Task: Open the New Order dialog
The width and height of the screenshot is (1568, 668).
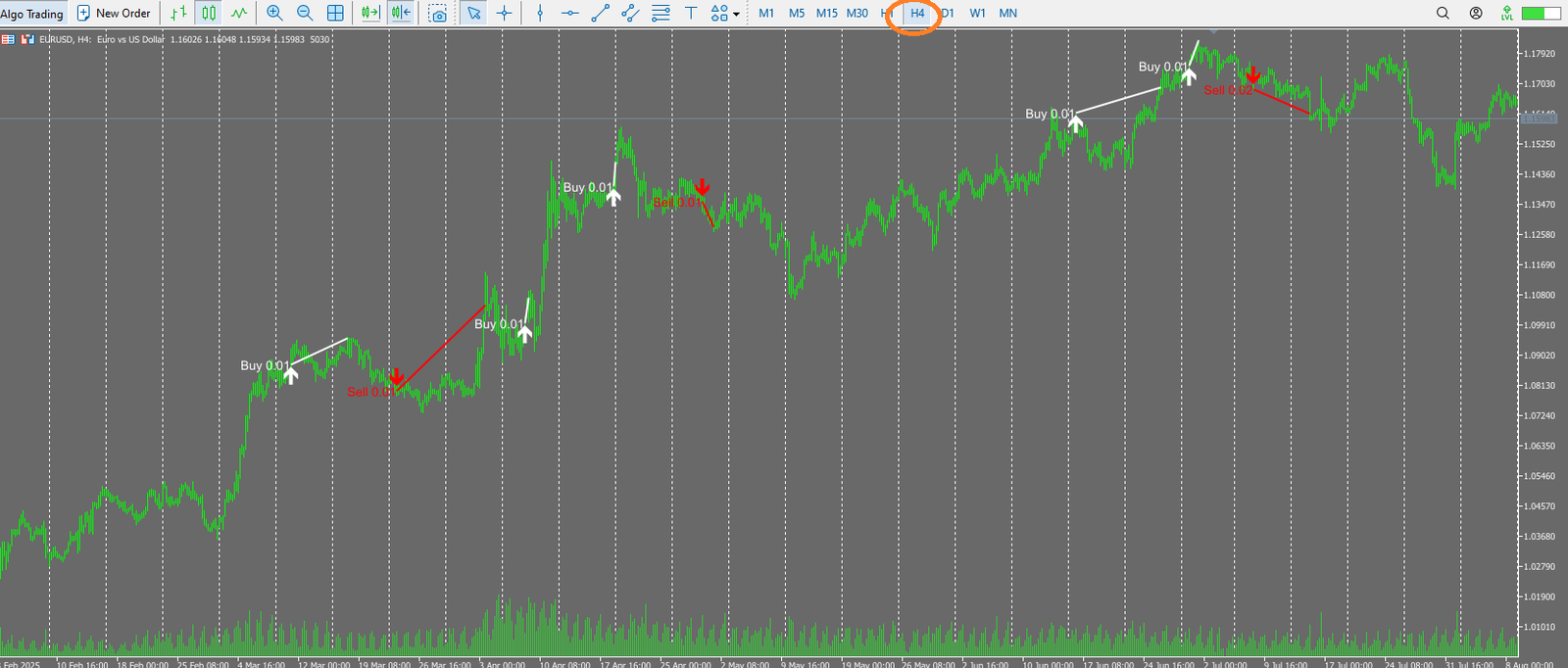Action: click(114, 13)
